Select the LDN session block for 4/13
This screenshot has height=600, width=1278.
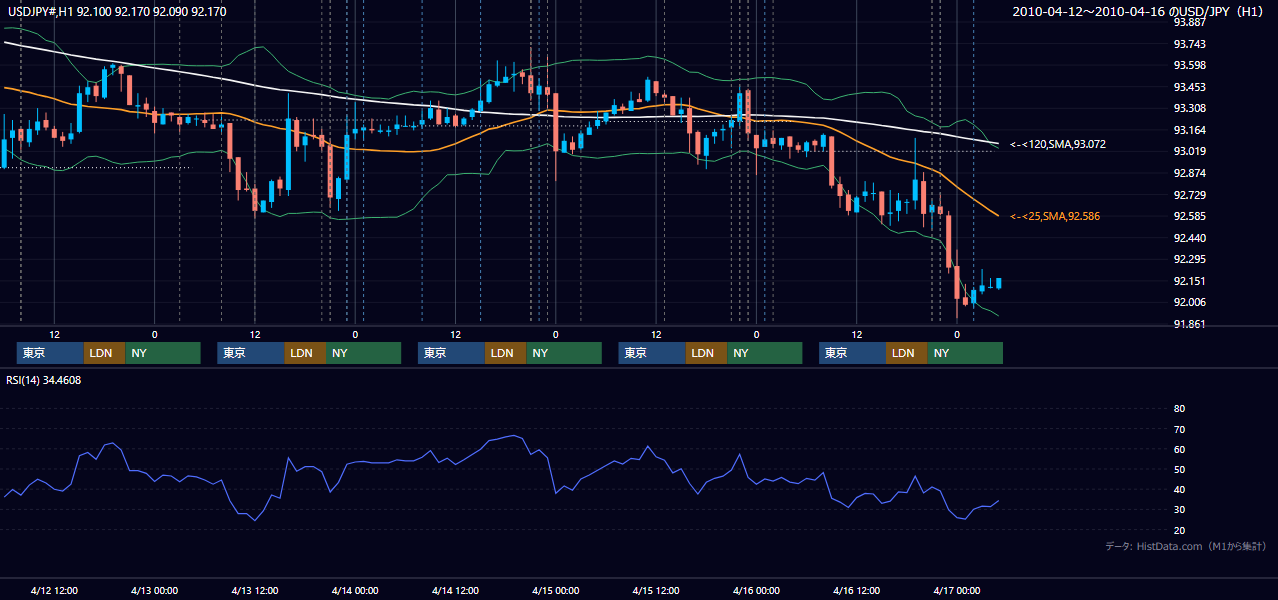point(305,353)
